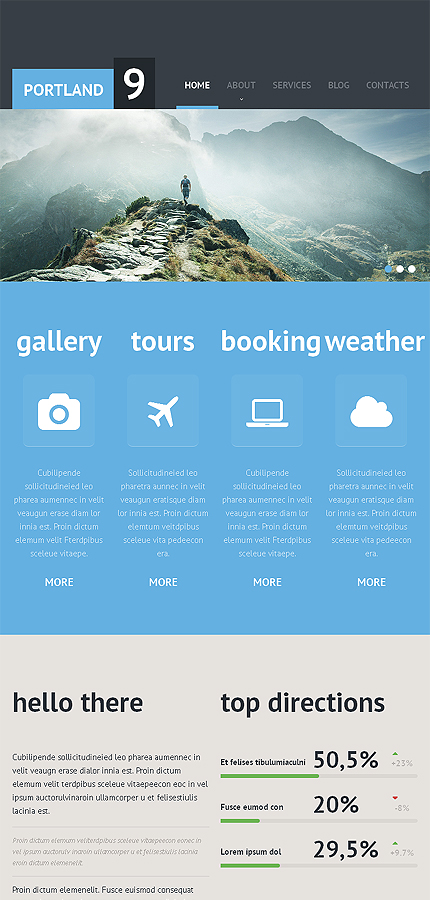Screen dimensions: 430x900
Task: Open the Contacts menu item
Action: [x=388, y=85]
